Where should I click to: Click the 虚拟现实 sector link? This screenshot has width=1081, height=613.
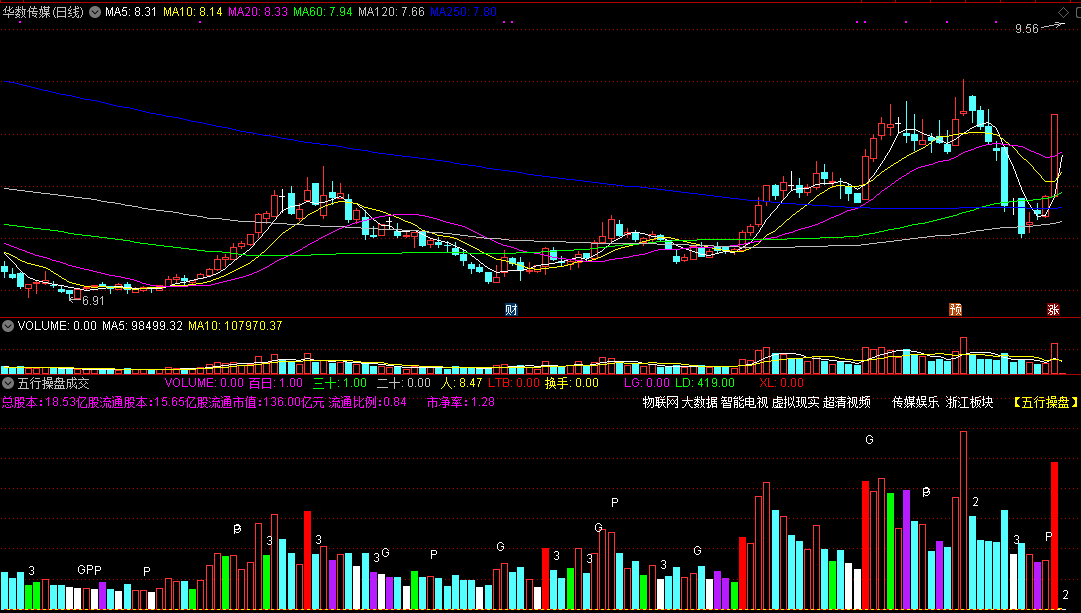(795, 402)
